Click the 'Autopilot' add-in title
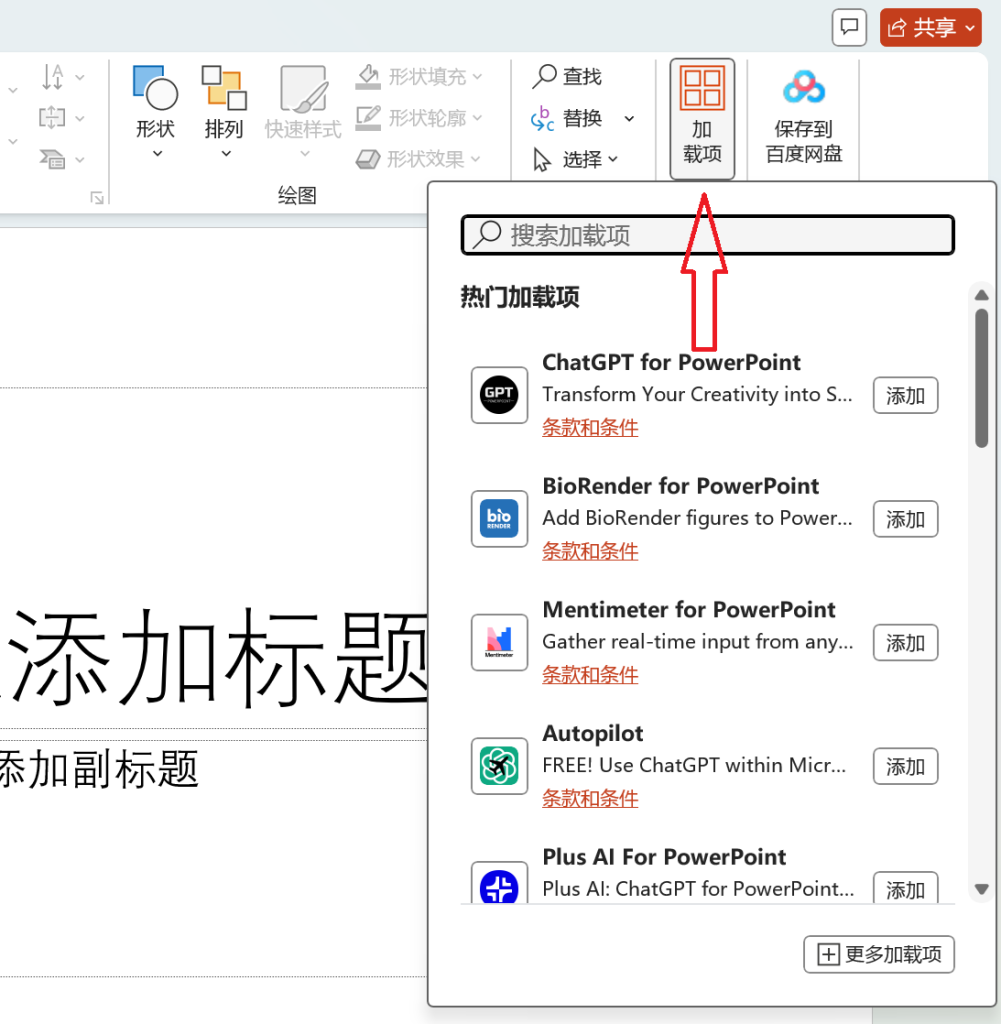 [x=593, y=733]
